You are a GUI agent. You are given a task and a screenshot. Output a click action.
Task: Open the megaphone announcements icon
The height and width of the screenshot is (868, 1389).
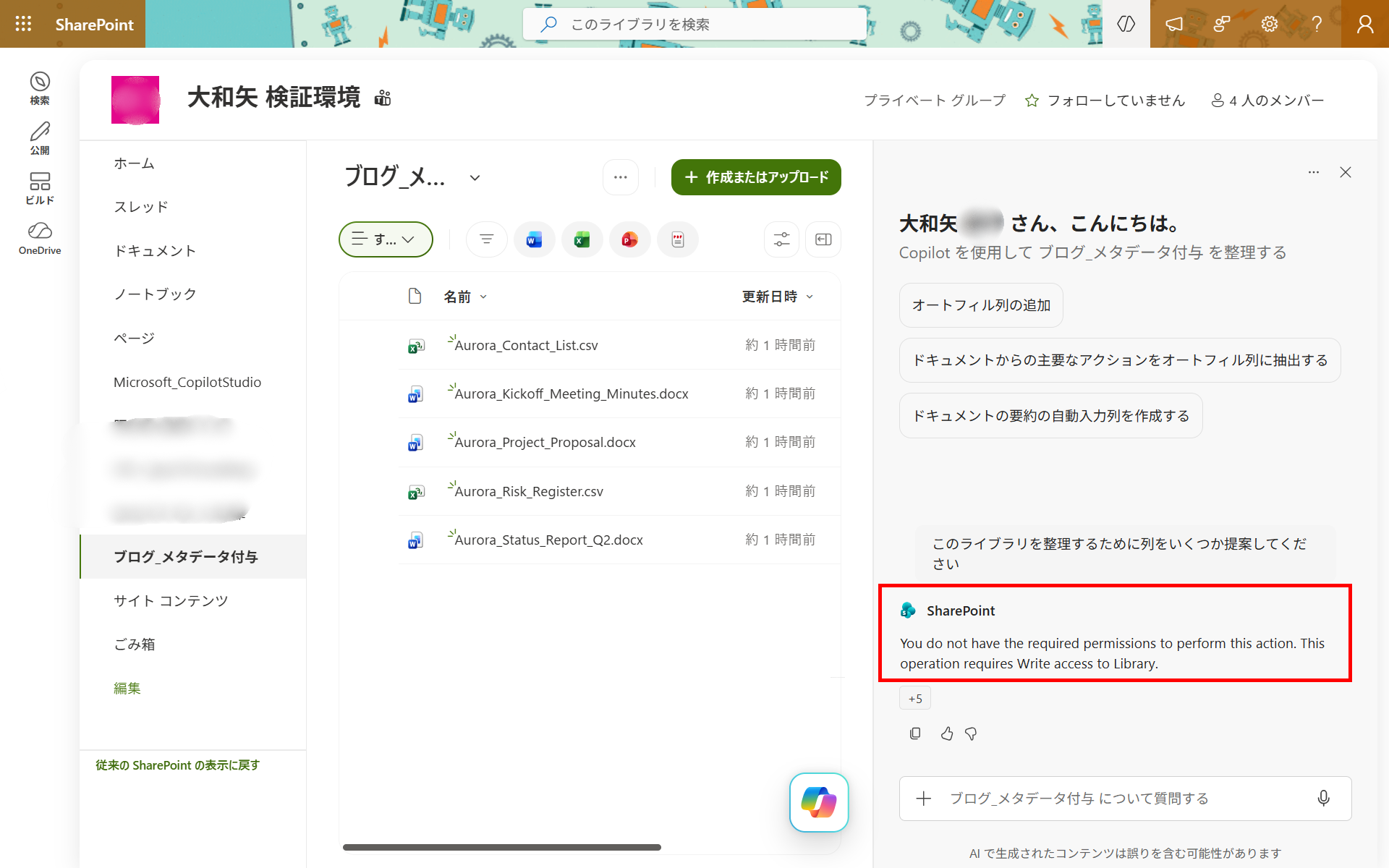point(1173,24)
